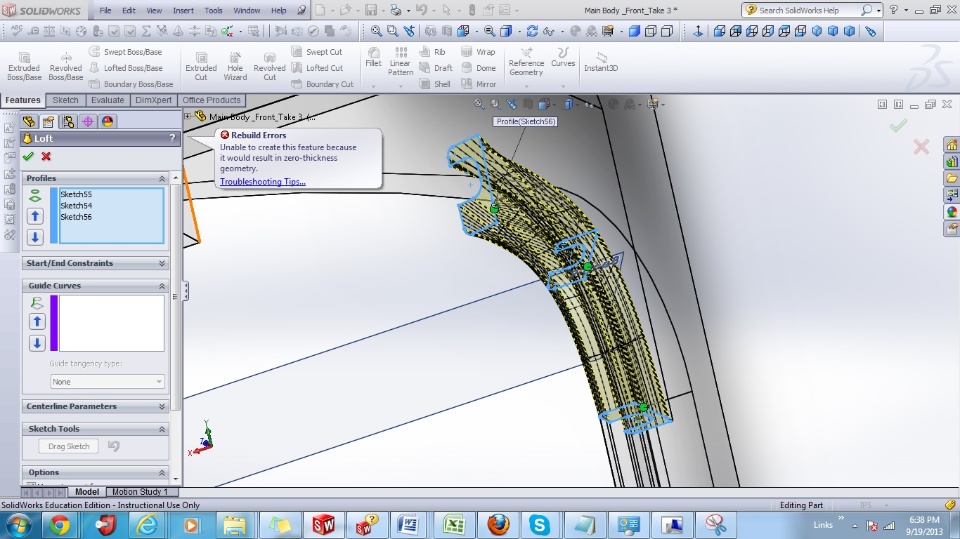Image resolution: width=960 pixels, height=539 pixels.
Task: Click the Drag Sketch button
Action: pyautogui.click(x=69, y=447)
